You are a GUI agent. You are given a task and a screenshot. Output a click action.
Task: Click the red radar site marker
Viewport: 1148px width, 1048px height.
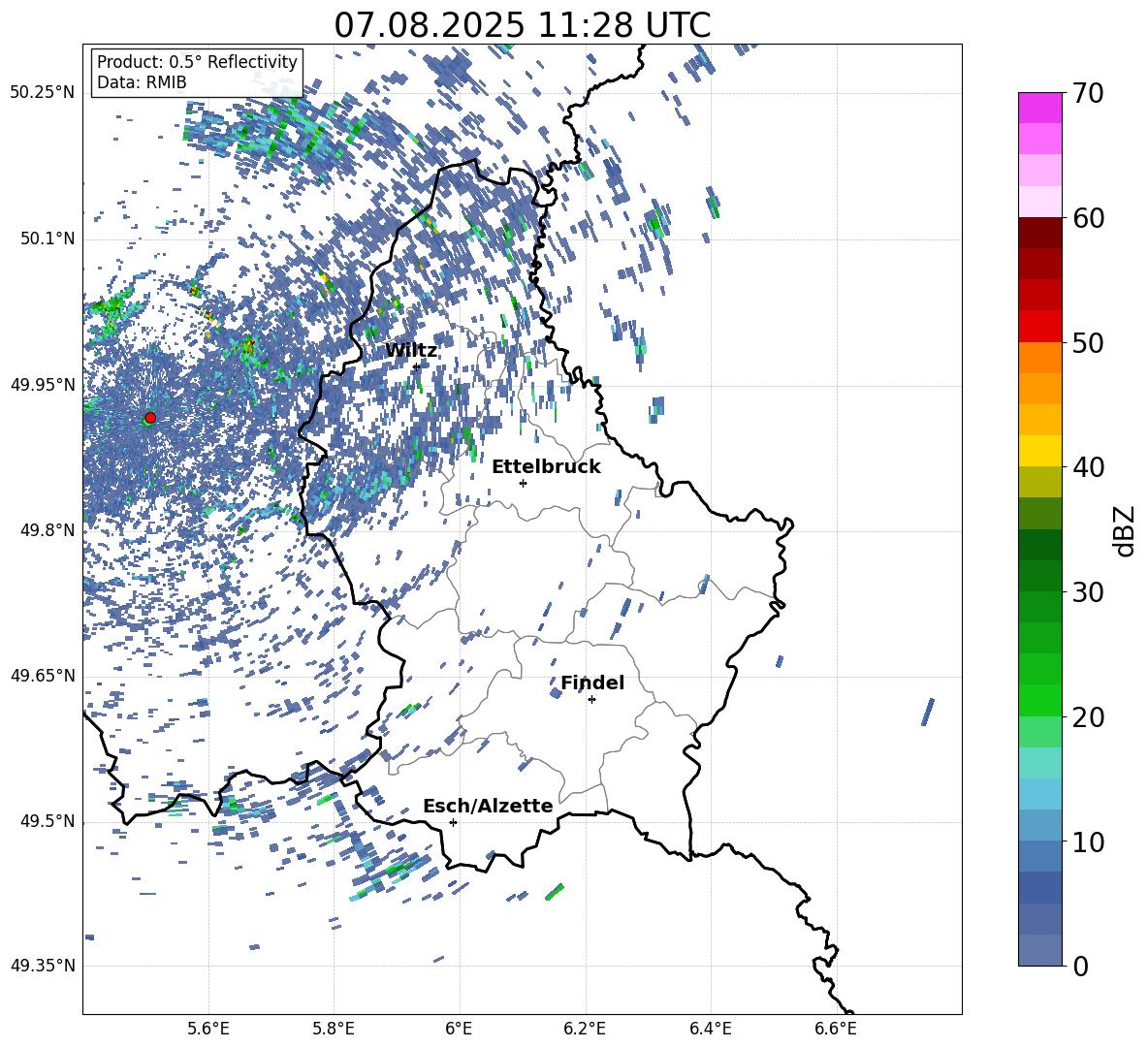[150, 418]
